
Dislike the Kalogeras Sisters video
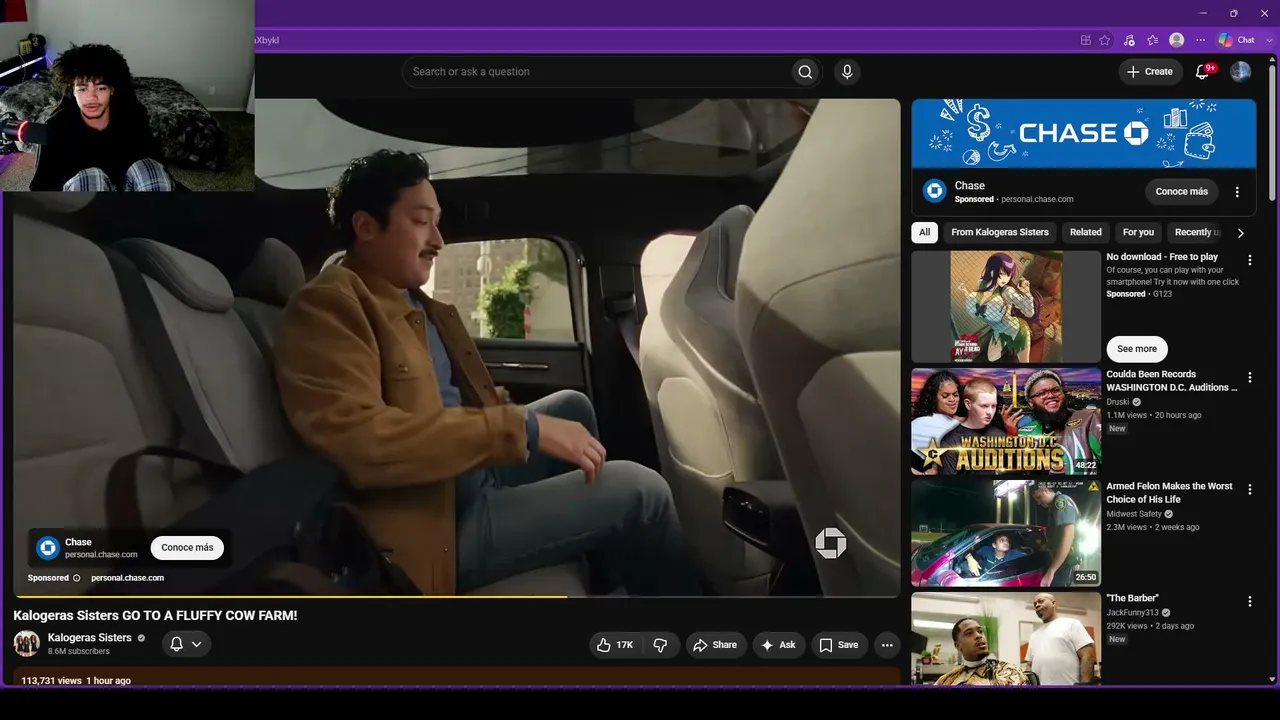pyautogui.click(x=660, y=645)
